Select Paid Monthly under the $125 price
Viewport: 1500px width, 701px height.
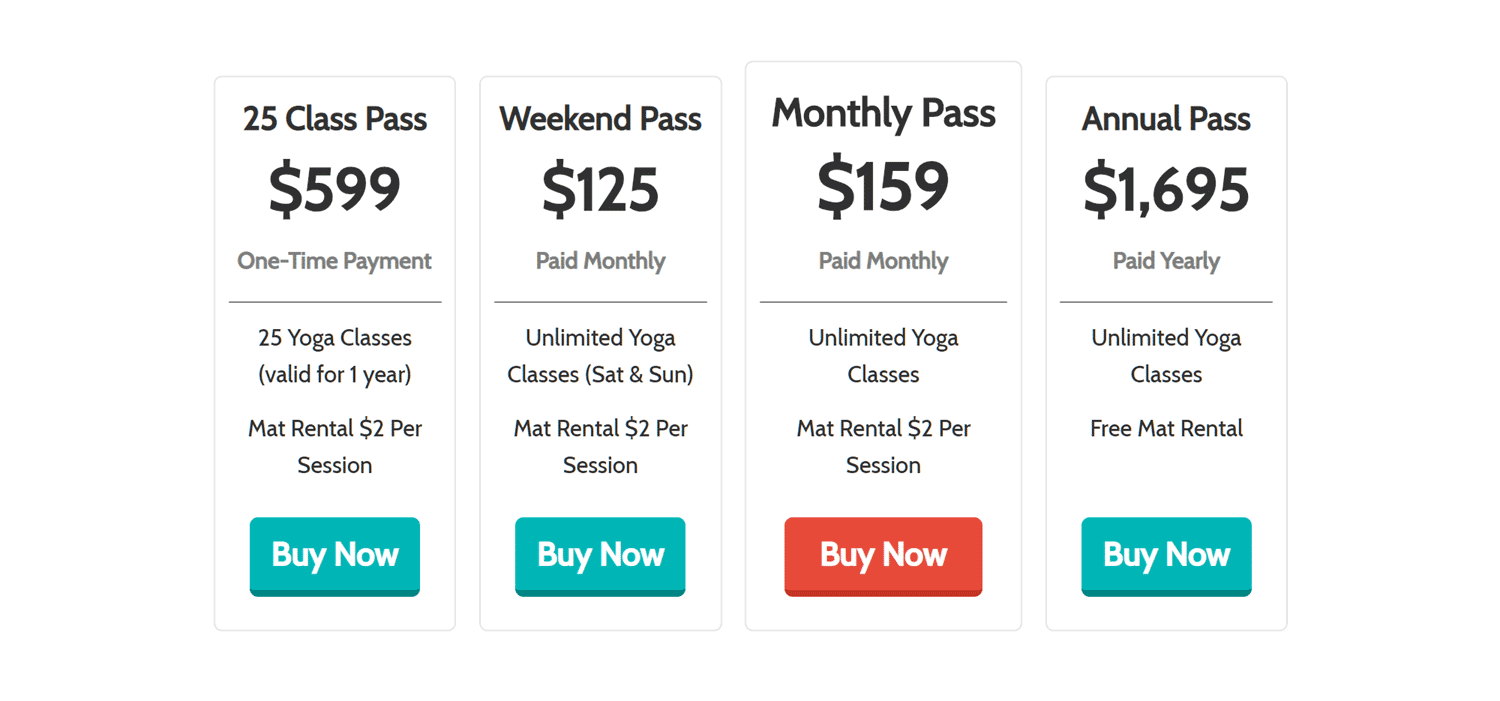coord(600,261)
